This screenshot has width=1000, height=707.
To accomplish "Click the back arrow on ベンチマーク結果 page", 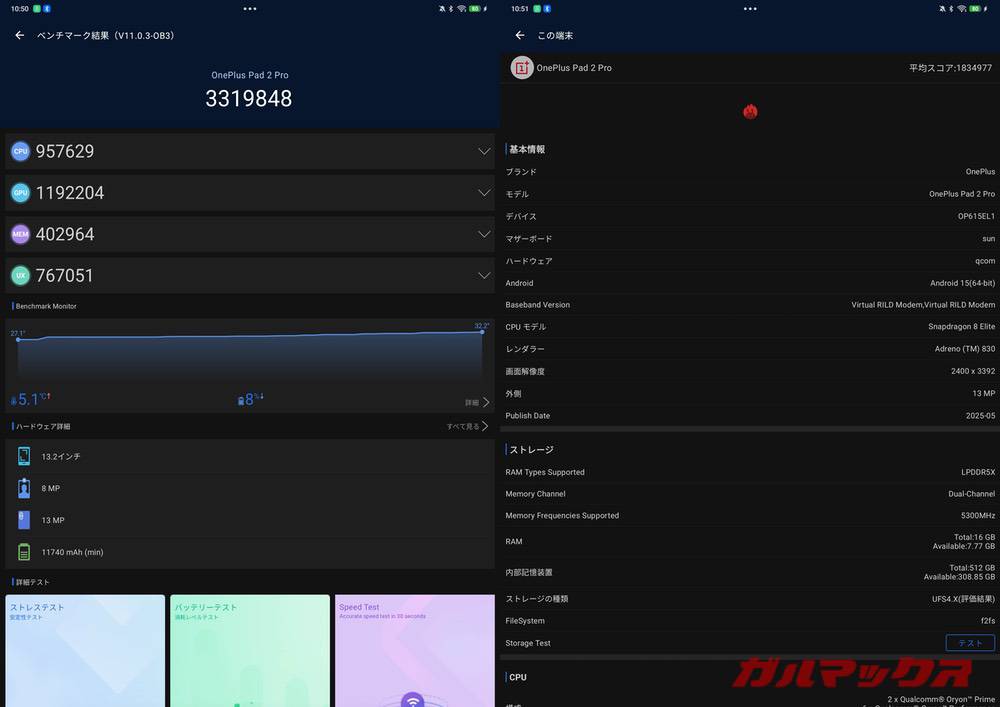I will point(18,35).
